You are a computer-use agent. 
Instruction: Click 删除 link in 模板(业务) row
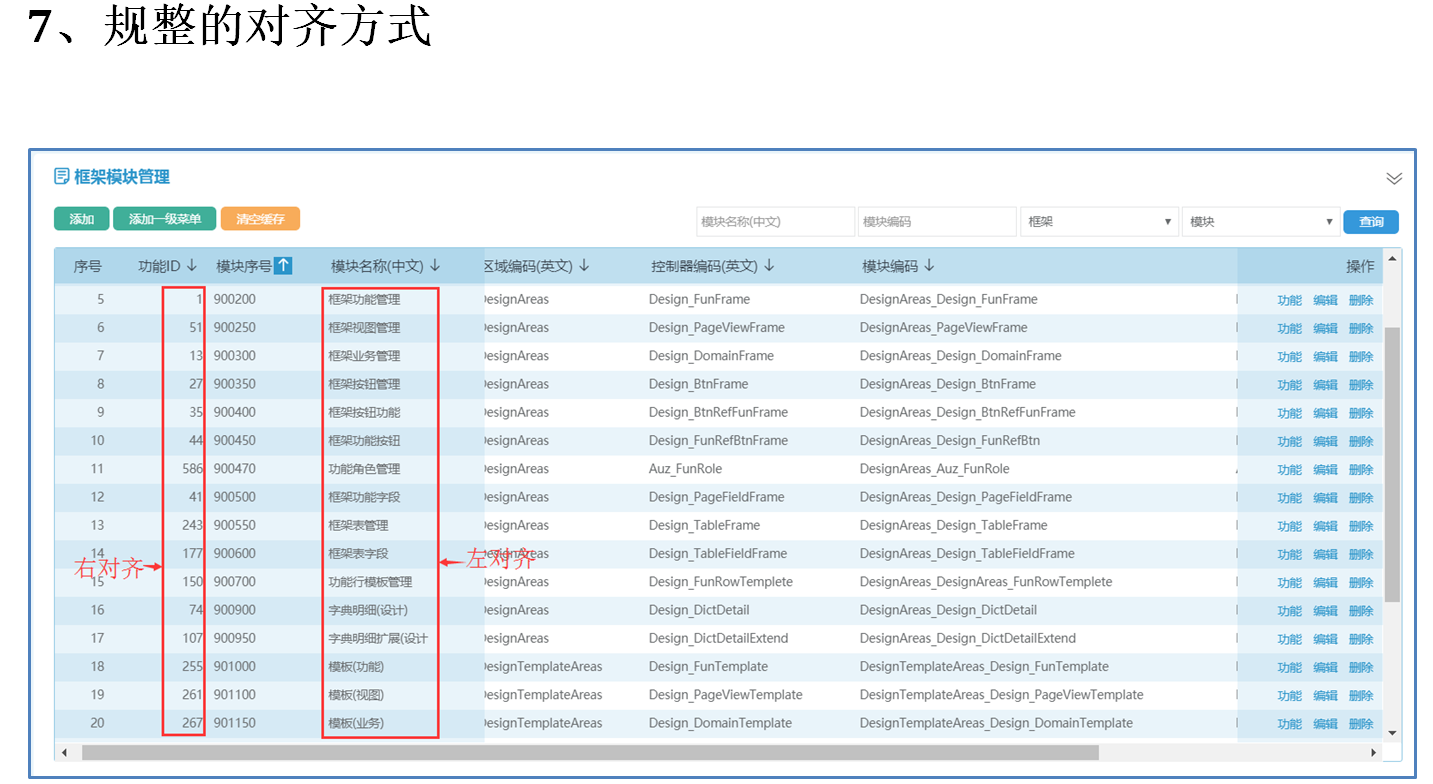coord(1361,724)
